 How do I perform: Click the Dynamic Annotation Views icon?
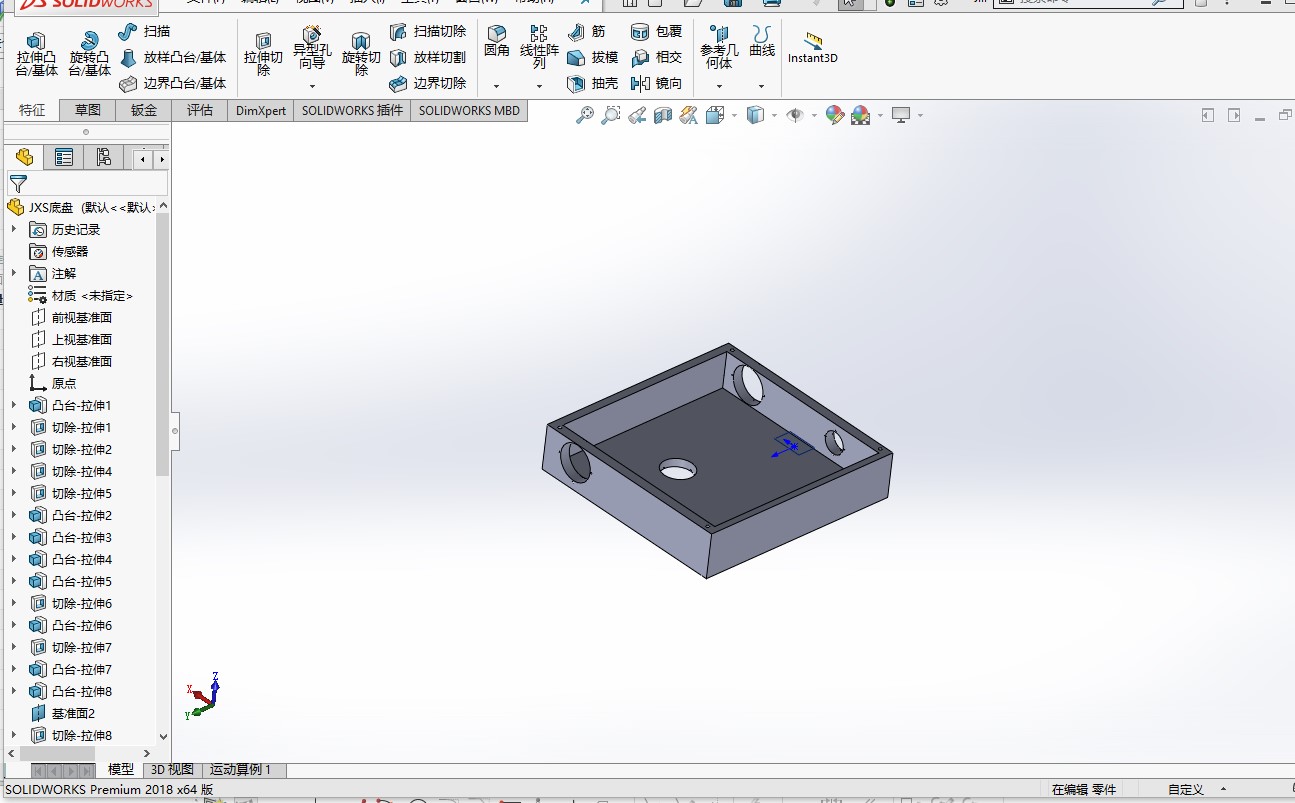click(688, 116)
